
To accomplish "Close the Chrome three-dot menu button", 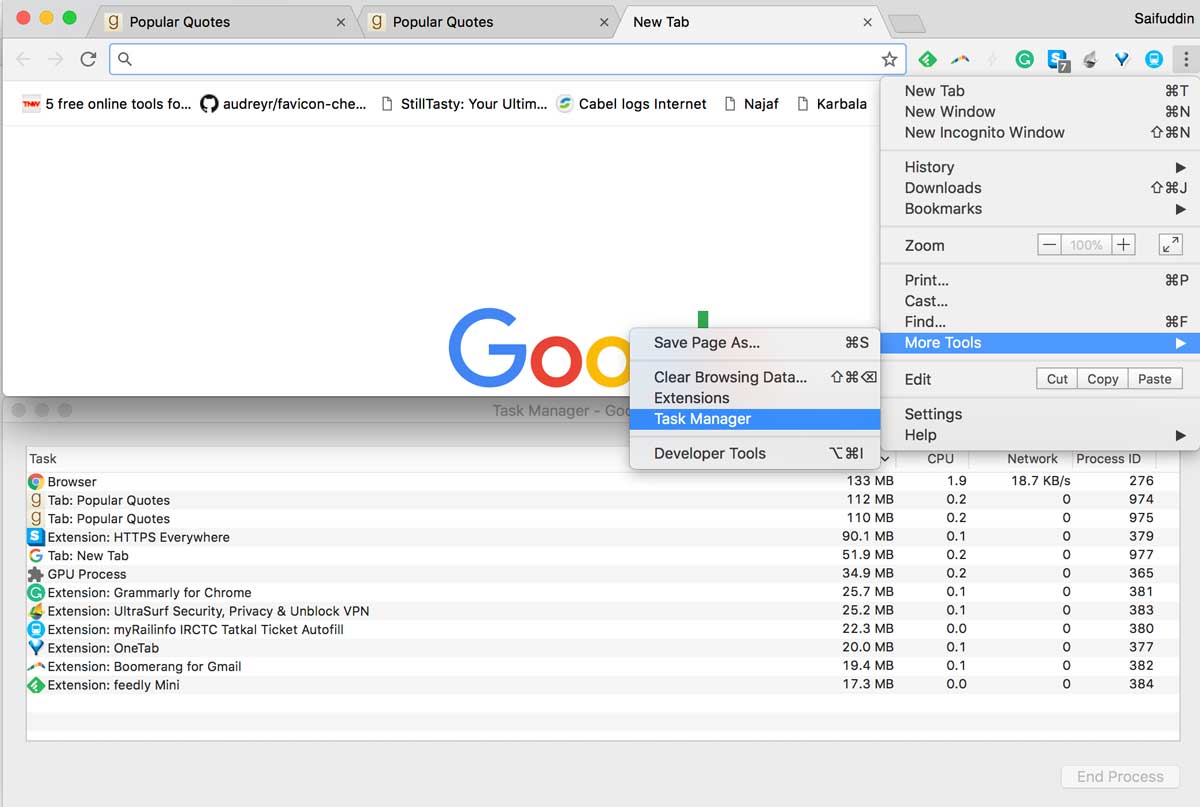I will [1185, 60].
